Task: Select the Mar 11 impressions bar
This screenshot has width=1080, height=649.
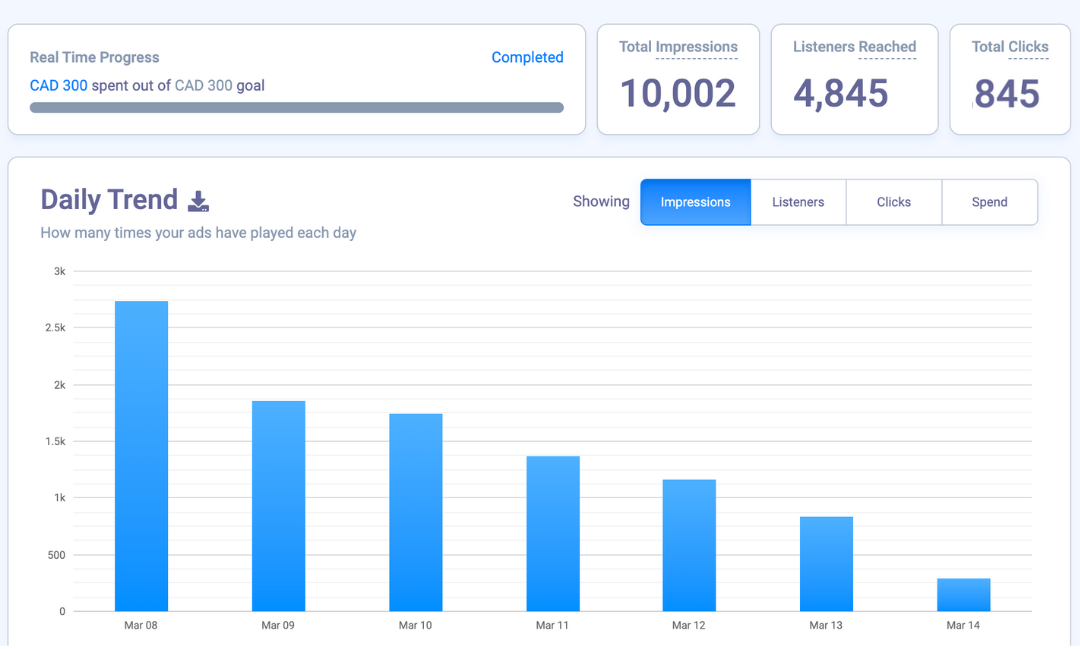Action: pos(553,533)
